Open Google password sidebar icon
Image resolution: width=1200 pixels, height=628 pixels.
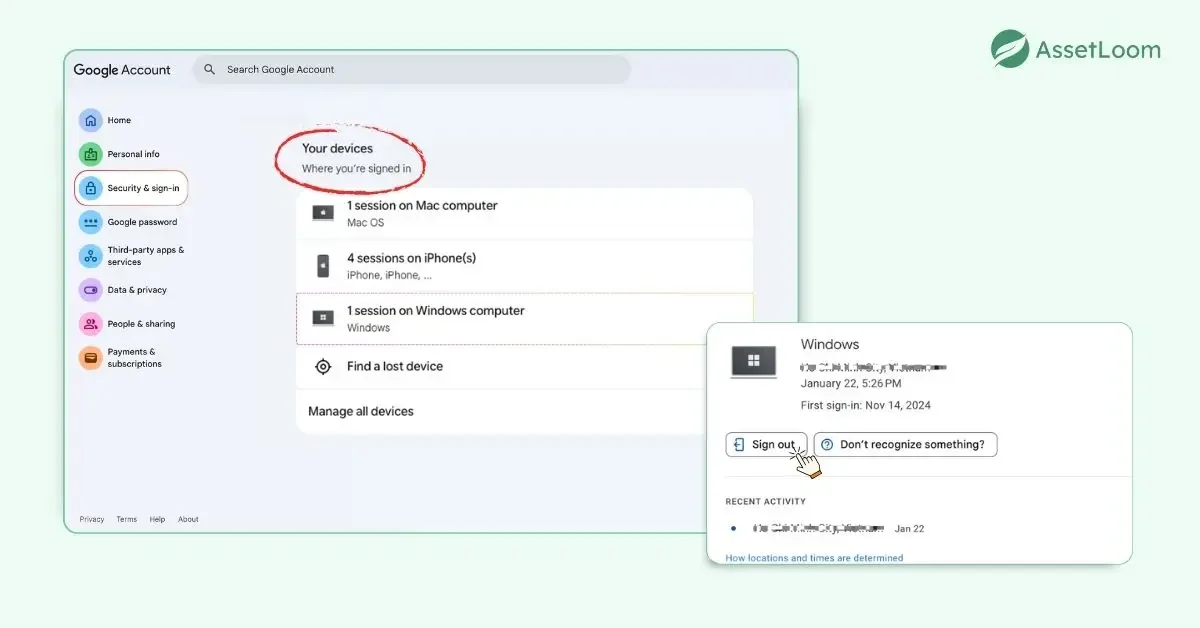(91, 222)
